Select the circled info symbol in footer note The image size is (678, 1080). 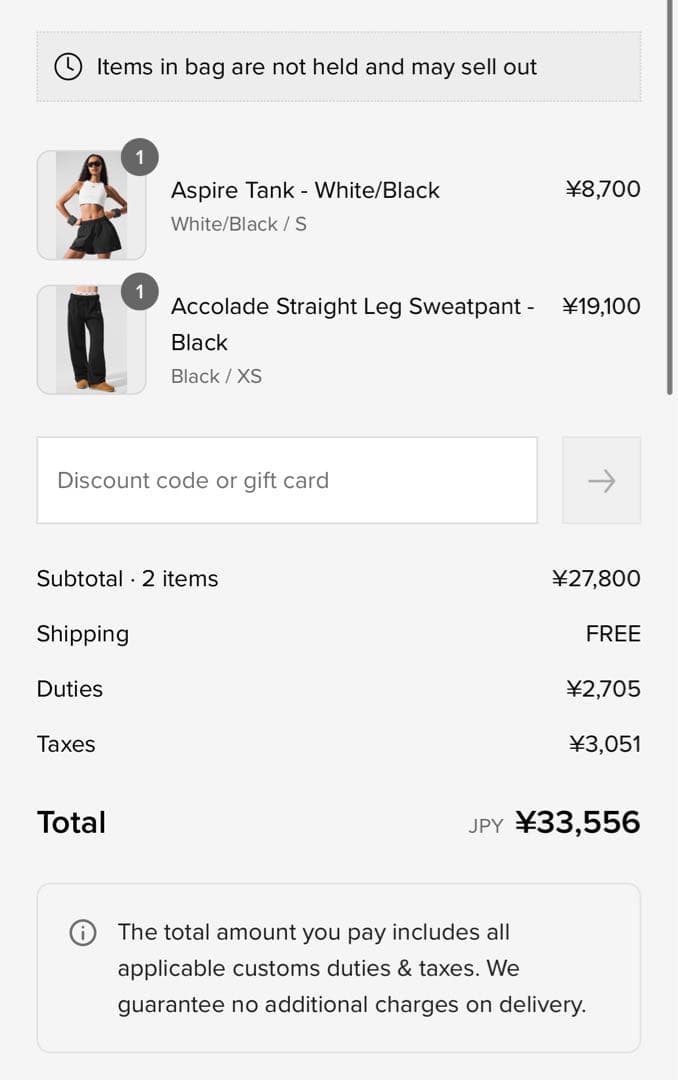pos(82,932)
